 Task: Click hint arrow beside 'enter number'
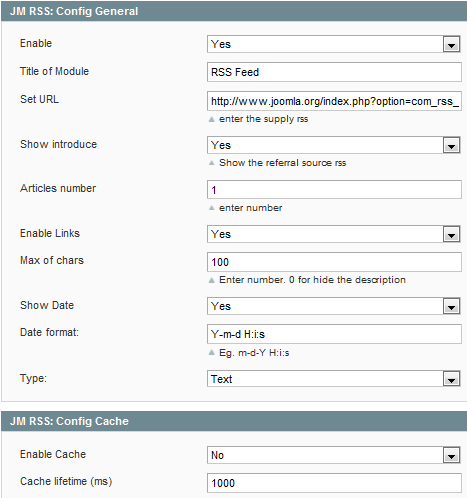211,208
